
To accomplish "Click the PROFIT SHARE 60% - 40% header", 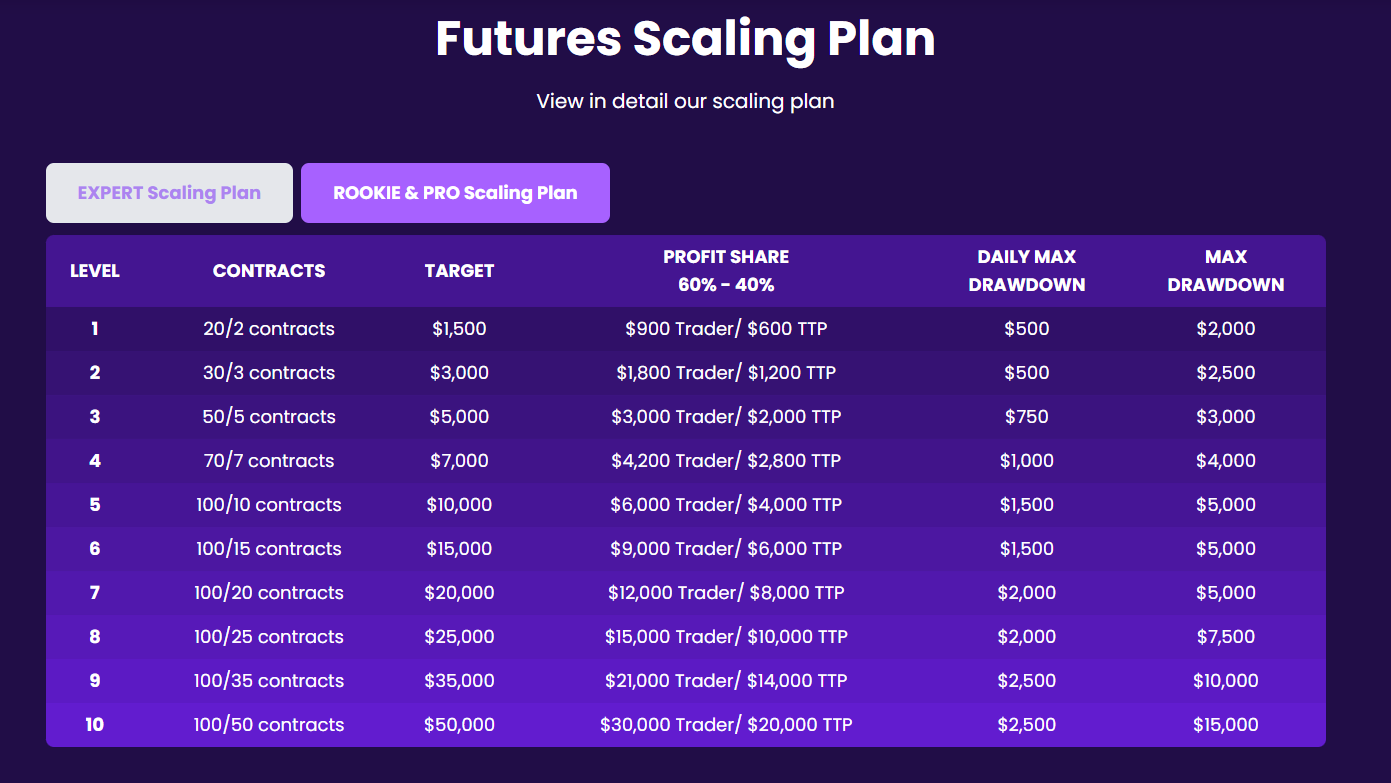I will (726, 271).
